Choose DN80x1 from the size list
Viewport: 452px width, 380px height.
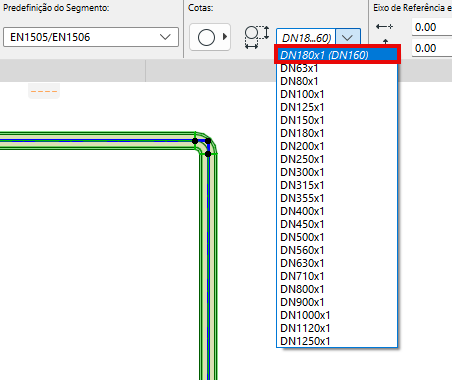coord(337,81)
